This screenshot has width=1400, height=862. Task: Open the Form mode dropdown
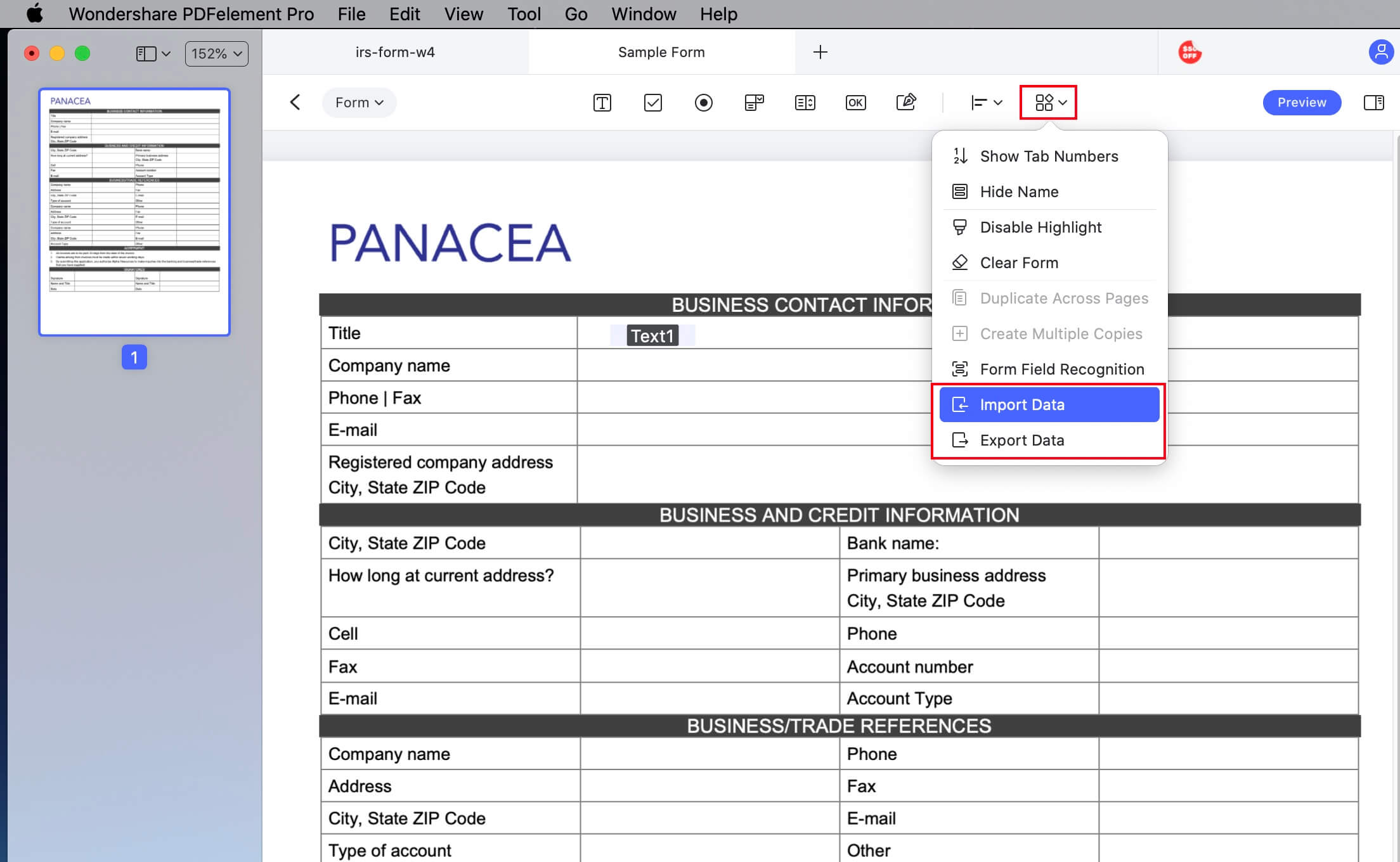[359, 103]
